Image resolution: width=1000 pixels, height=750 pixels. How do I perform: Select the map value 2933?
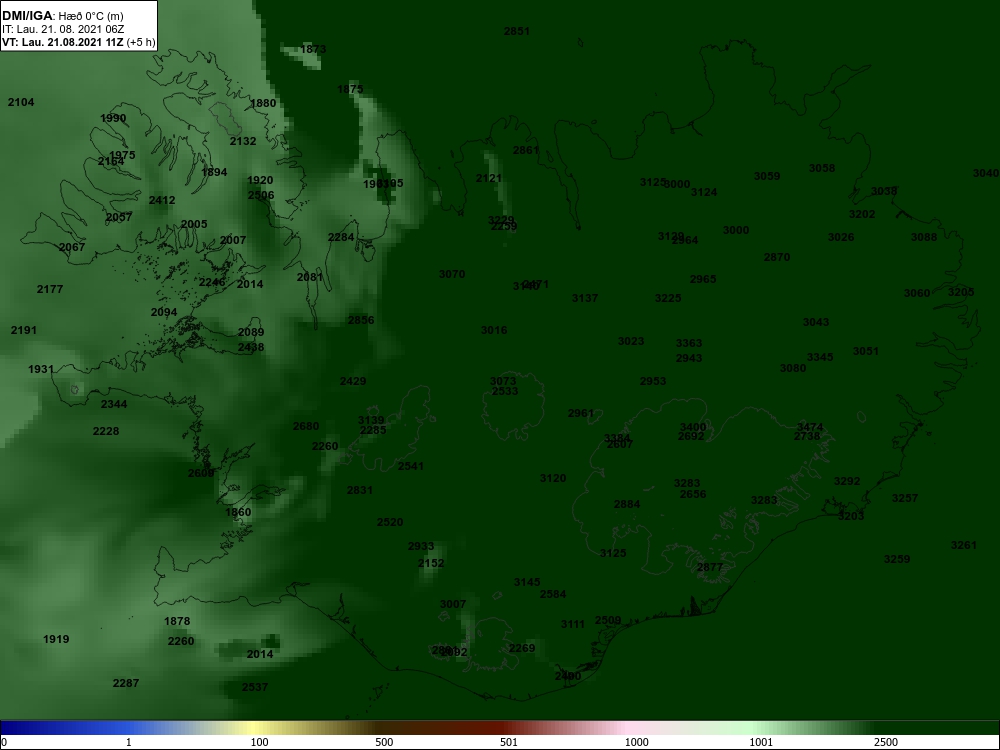[x=421, y=547]
